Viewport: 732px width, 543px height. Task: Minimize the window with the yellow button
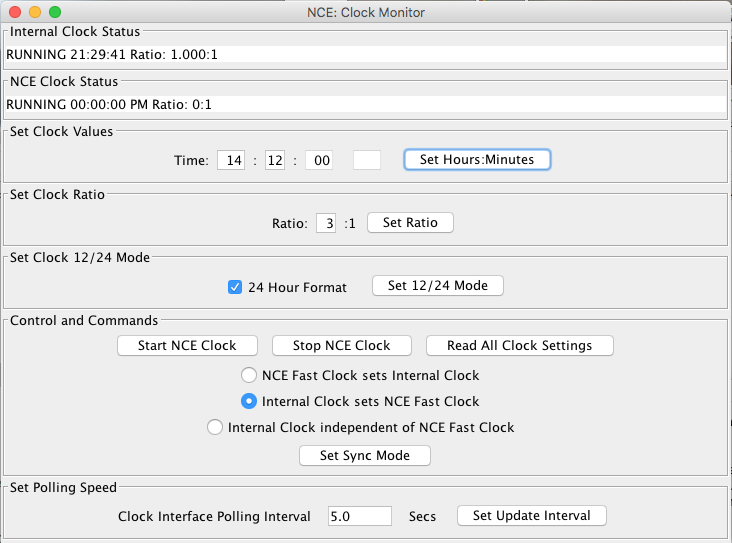[34, 12]
